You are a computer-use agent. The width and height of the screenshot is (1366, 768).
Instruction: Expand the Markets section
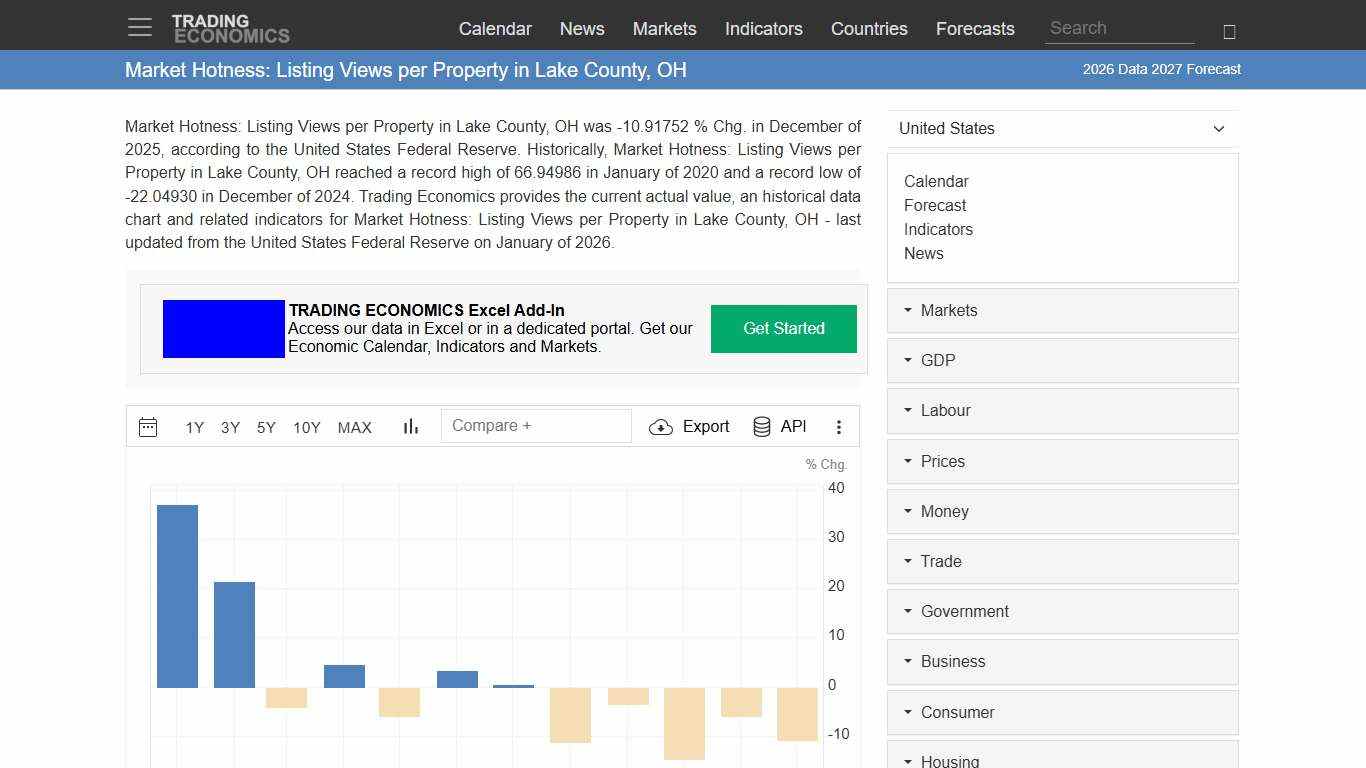coord(948,310)
